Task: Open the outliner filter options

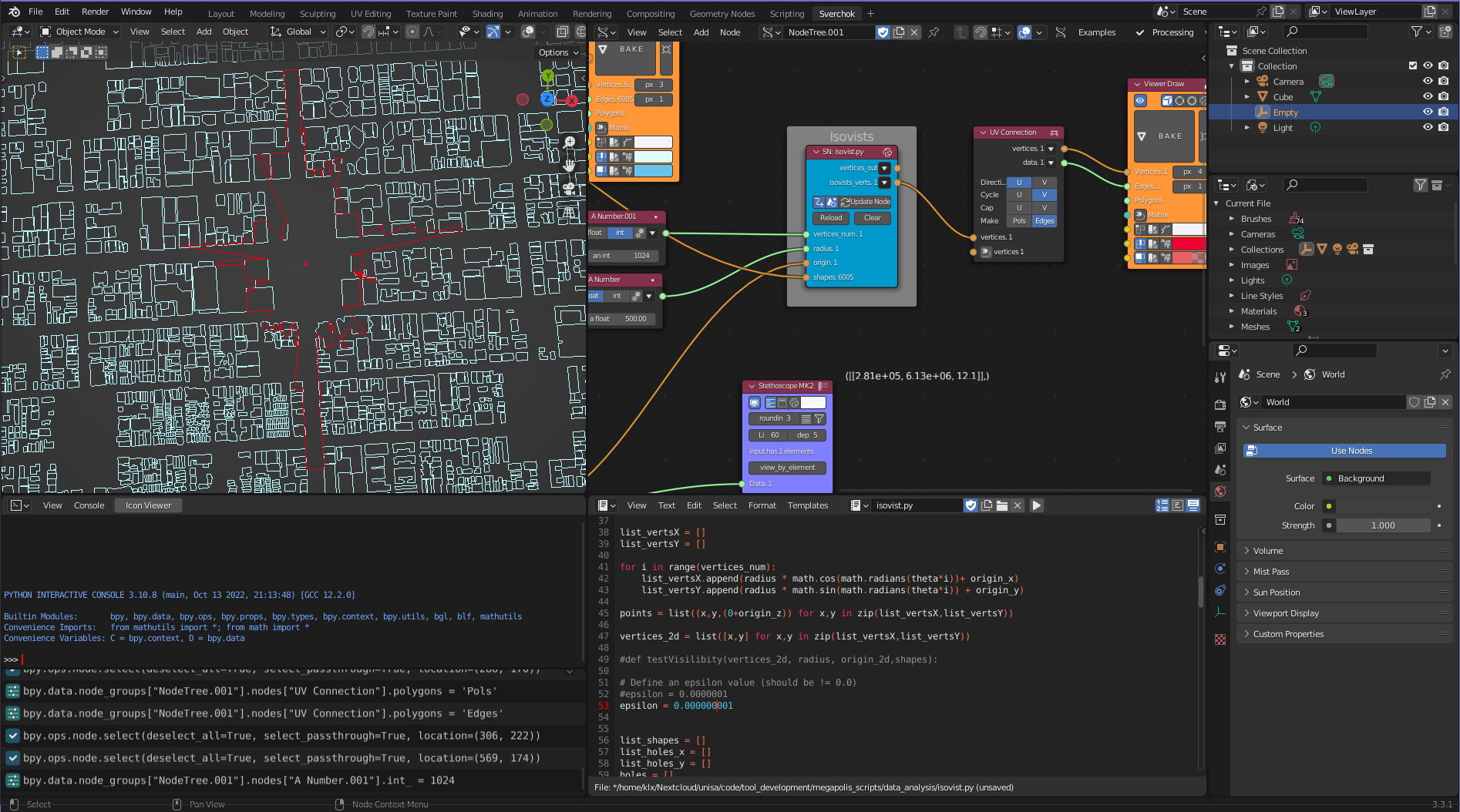Action: [1420, 32]
